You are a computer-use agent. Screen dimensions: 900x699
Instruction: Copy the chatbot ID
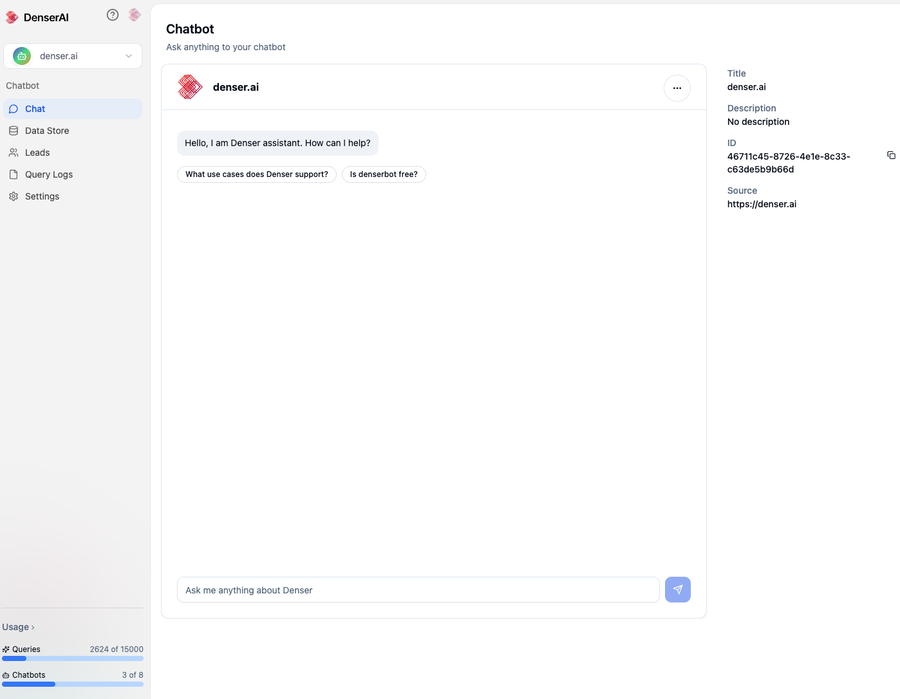891,156
